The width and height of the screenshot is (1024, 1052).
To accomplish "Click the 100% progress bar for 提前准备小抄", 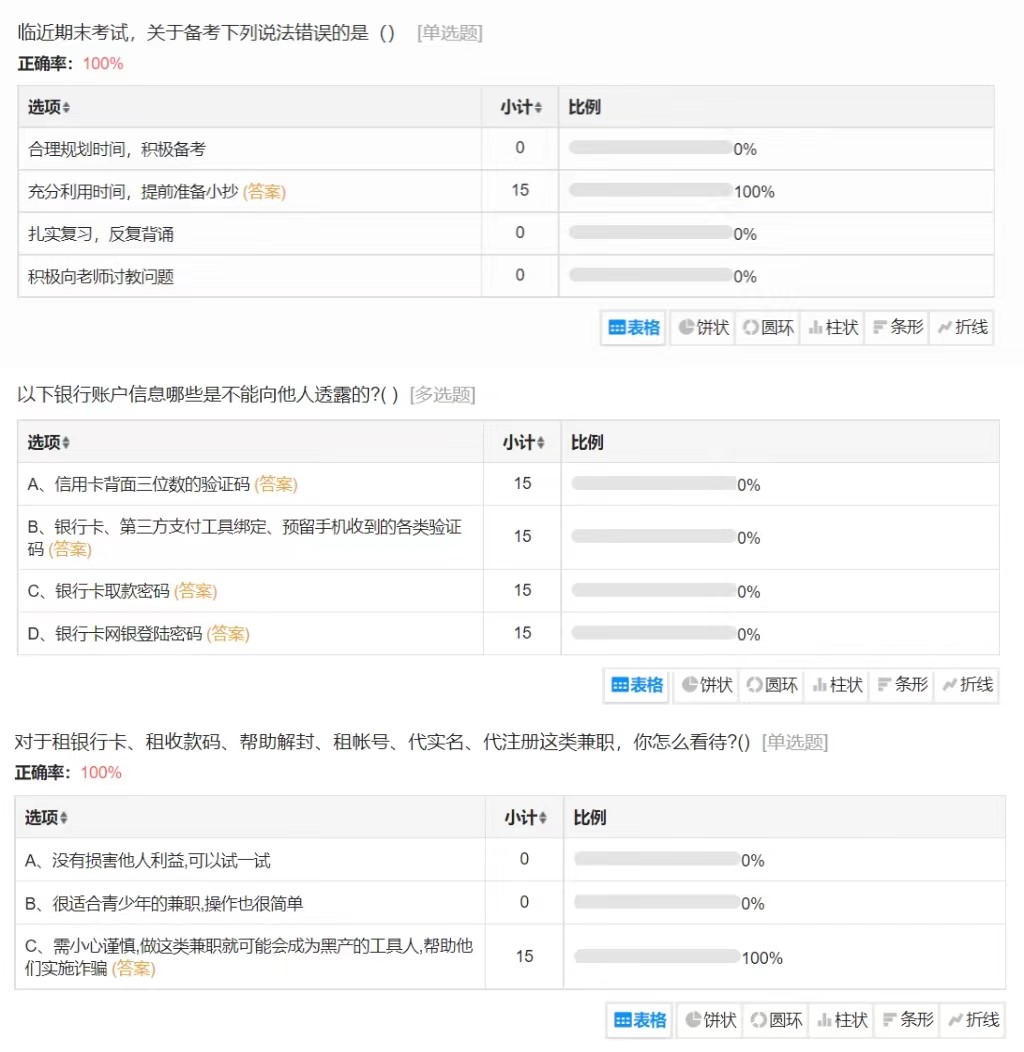I will [x=650, y=190].
